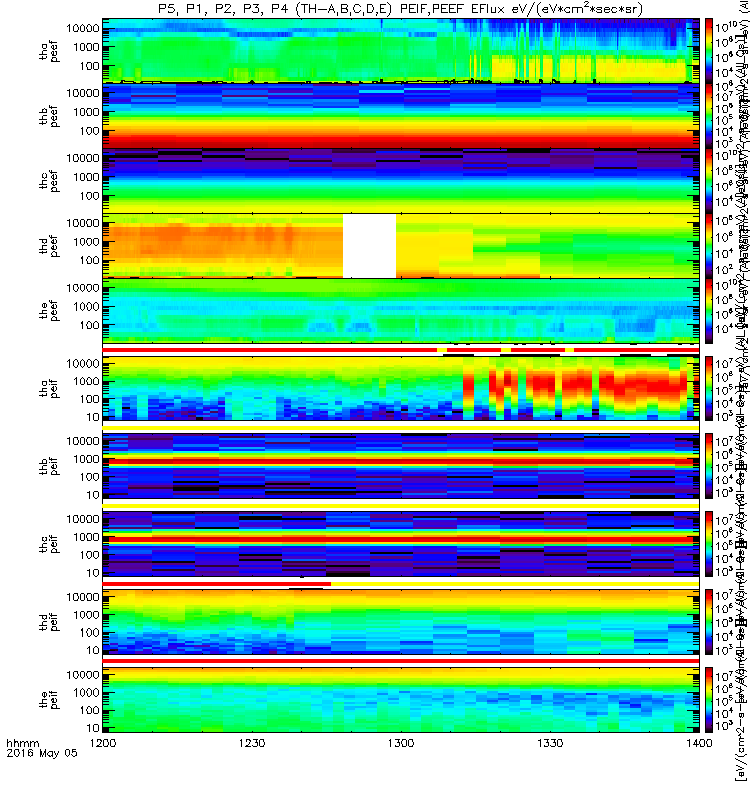The width and height of the screenshot is (750, 800).
Task: Click the the peef color bar
Action: click(x=709, y=311)
